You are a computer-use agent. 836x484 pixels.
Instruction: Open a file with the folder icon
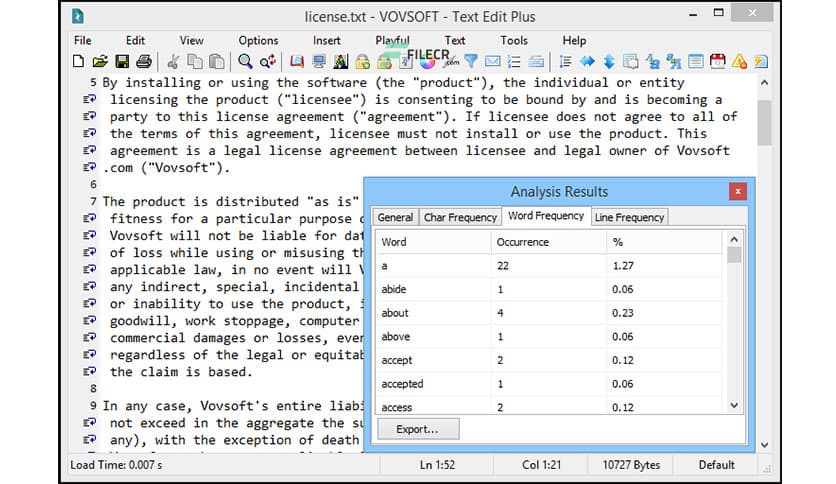[100, 62]
